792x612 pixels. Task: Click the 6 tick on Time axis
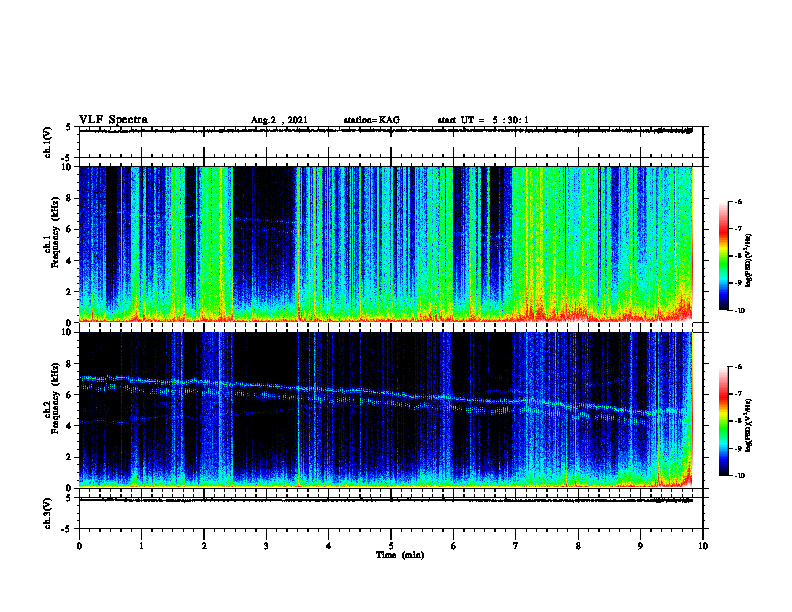pos(454,546)
